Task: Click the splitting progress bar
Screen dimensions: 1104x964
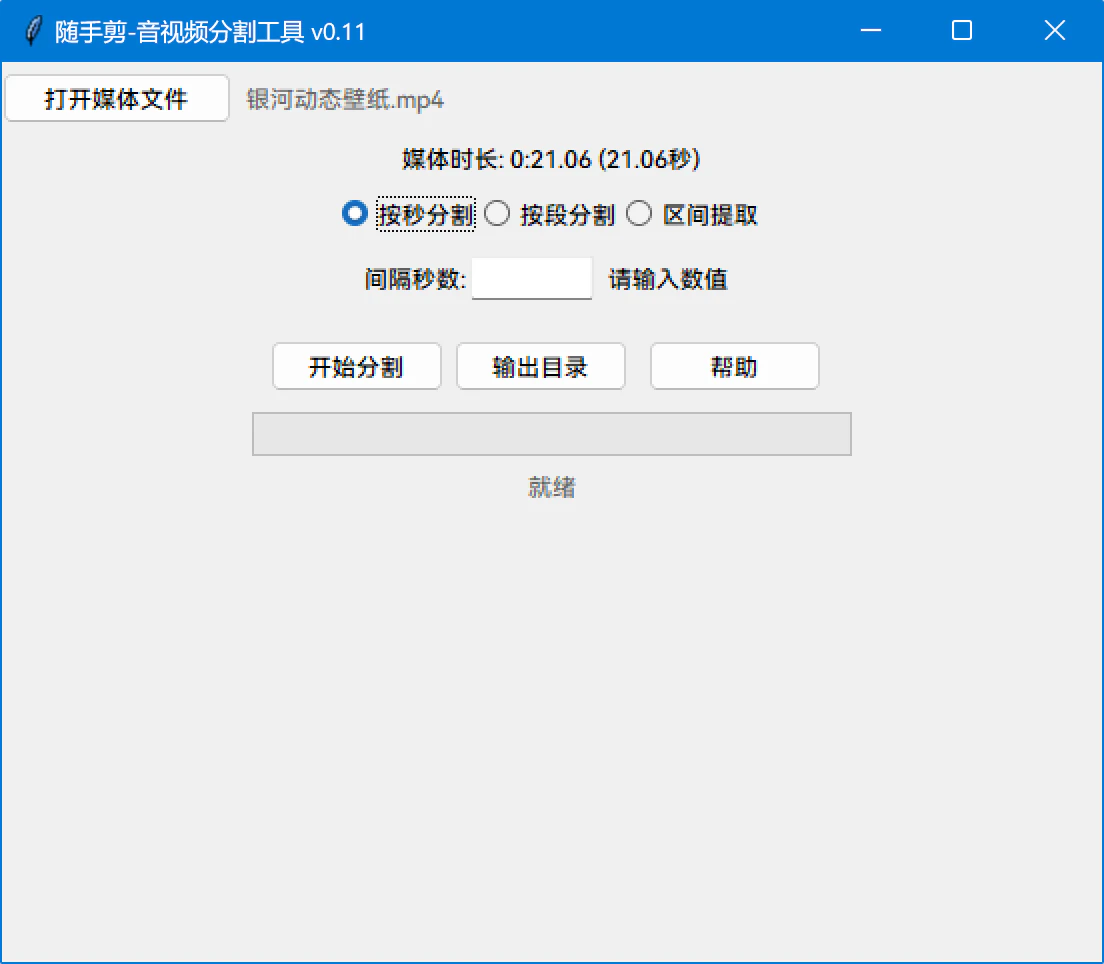Action: [552, 434]
